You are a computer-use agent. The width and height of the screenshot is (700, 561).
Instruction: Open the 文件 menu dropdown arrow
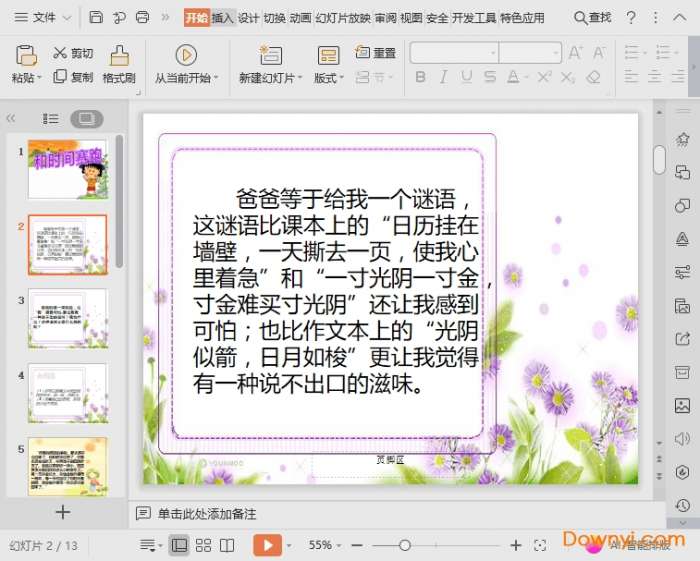[x=67, y=18]
